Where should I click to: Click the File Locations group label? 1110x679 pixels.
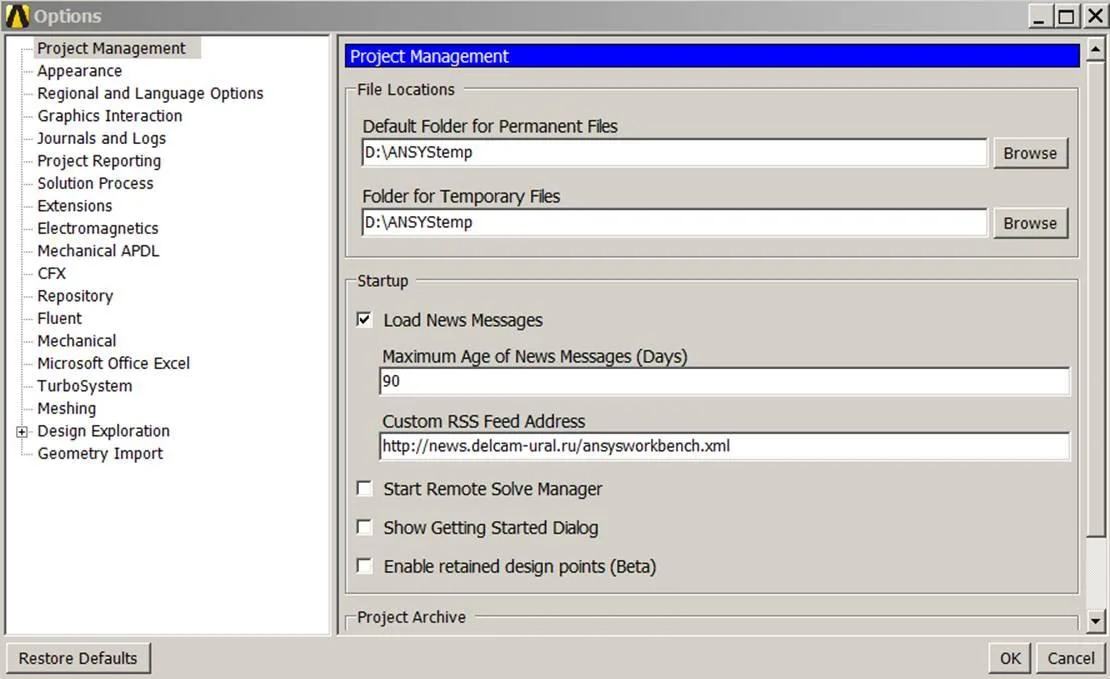pyautogui.click(x=406, y=89)
